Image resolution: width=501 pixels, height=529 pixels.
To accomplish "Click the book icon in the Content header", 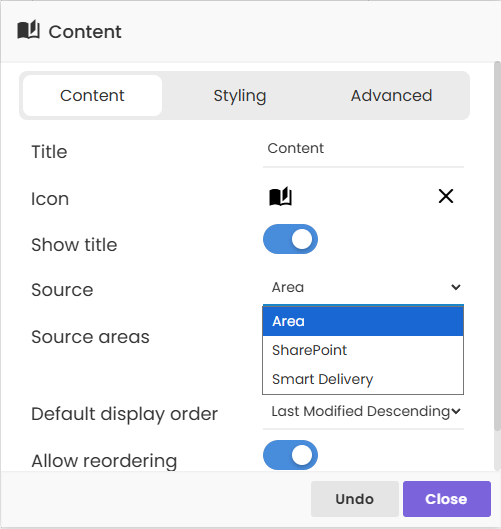I will (29, 30).
